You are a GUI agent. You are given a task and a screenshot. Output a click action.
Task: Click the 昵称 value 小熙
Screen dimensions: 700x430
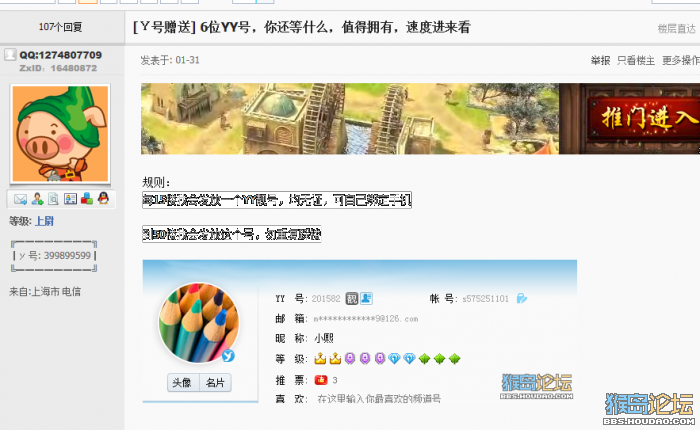pos(324,338)
